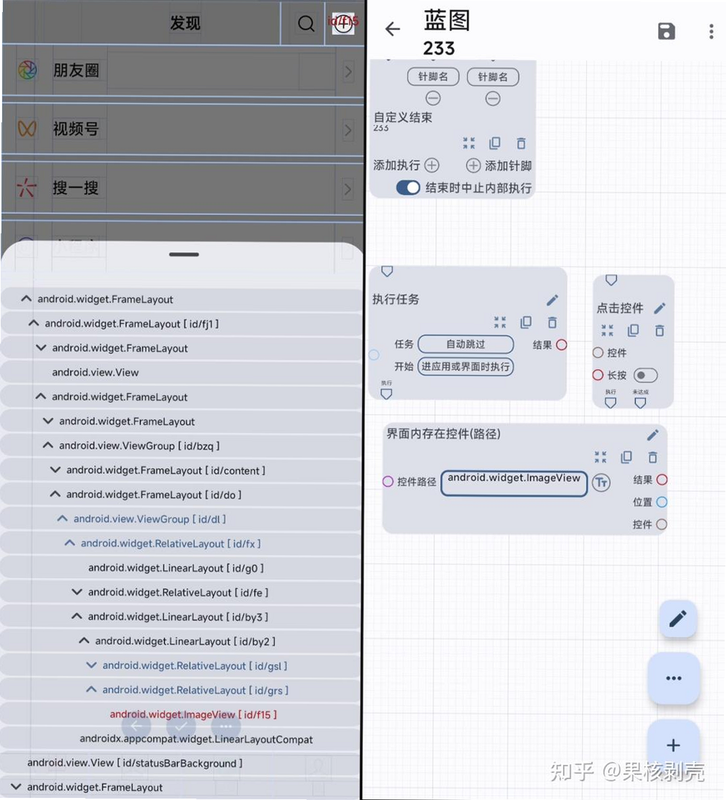Click the 进应用或界面时执行 start field
726x800 pixels.
click(x=465, y=366)
